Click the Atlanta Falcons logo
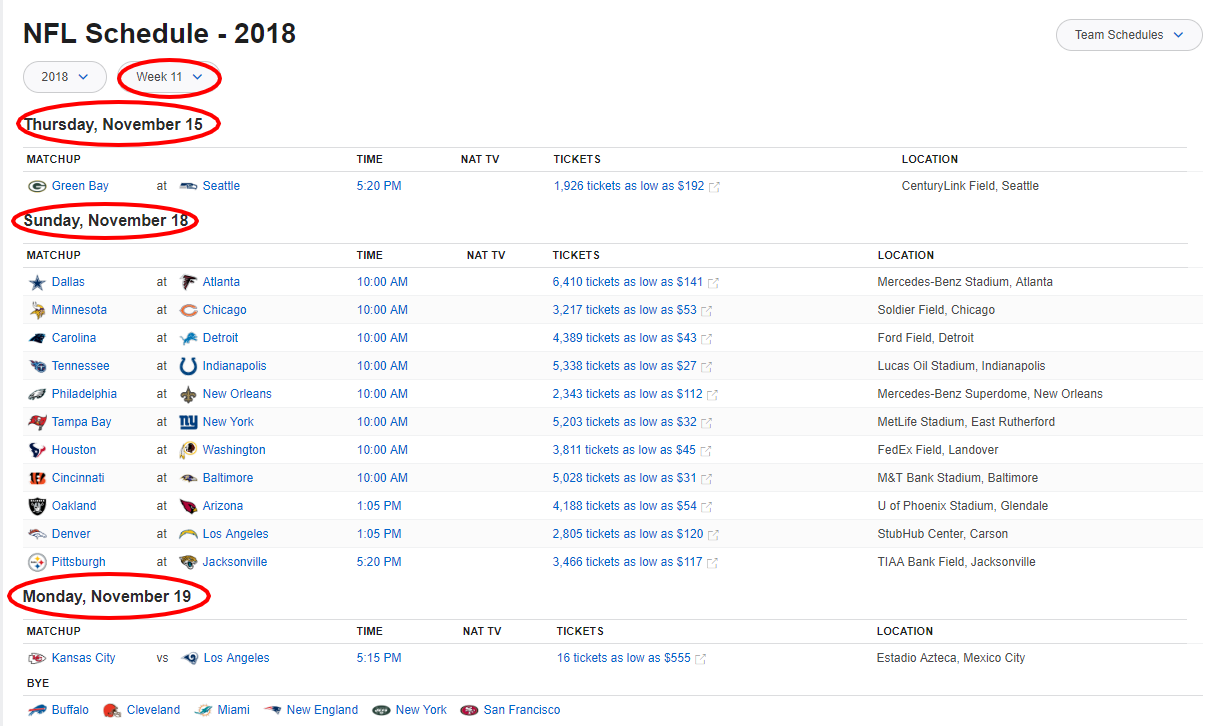 188,282
